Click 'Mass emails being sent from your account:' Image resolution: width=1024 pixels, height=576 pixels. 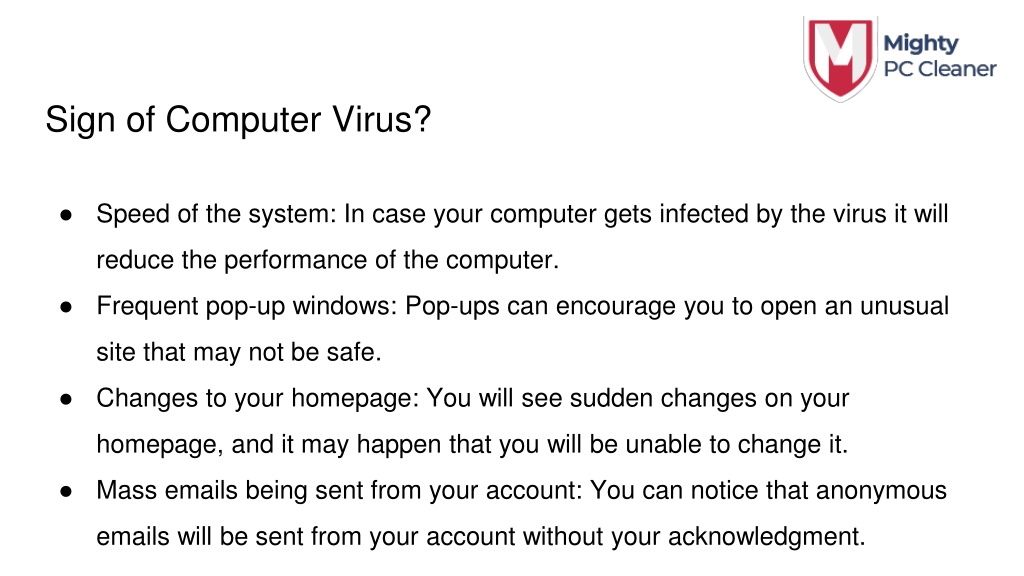tap(339, 490)
